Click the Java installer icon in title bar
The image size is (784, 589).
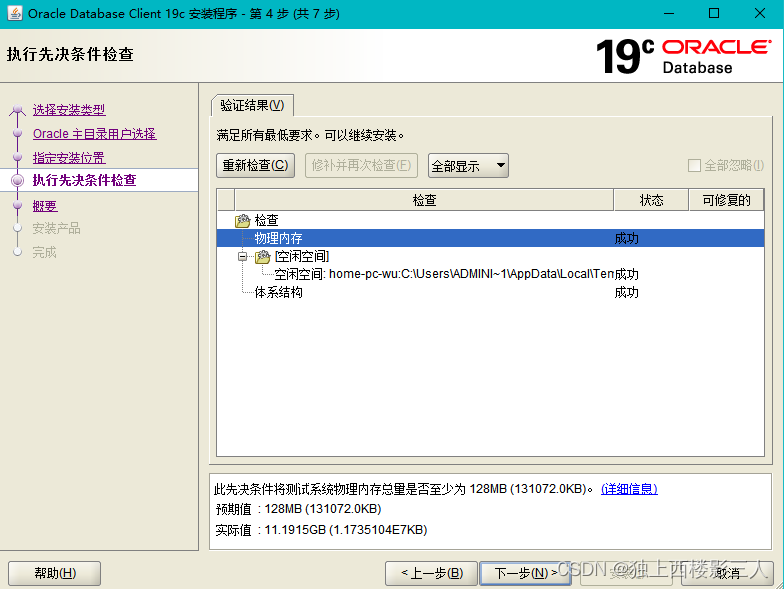(x=15, y=14)
